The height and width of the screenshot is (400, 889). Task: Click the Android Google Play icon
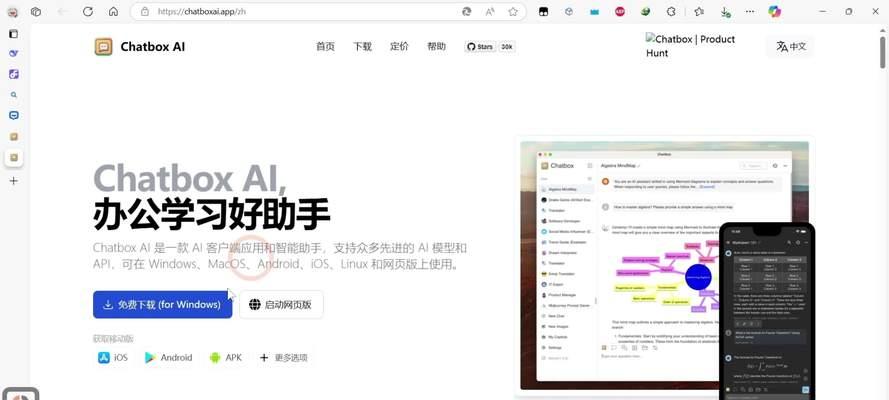(150, 358)
